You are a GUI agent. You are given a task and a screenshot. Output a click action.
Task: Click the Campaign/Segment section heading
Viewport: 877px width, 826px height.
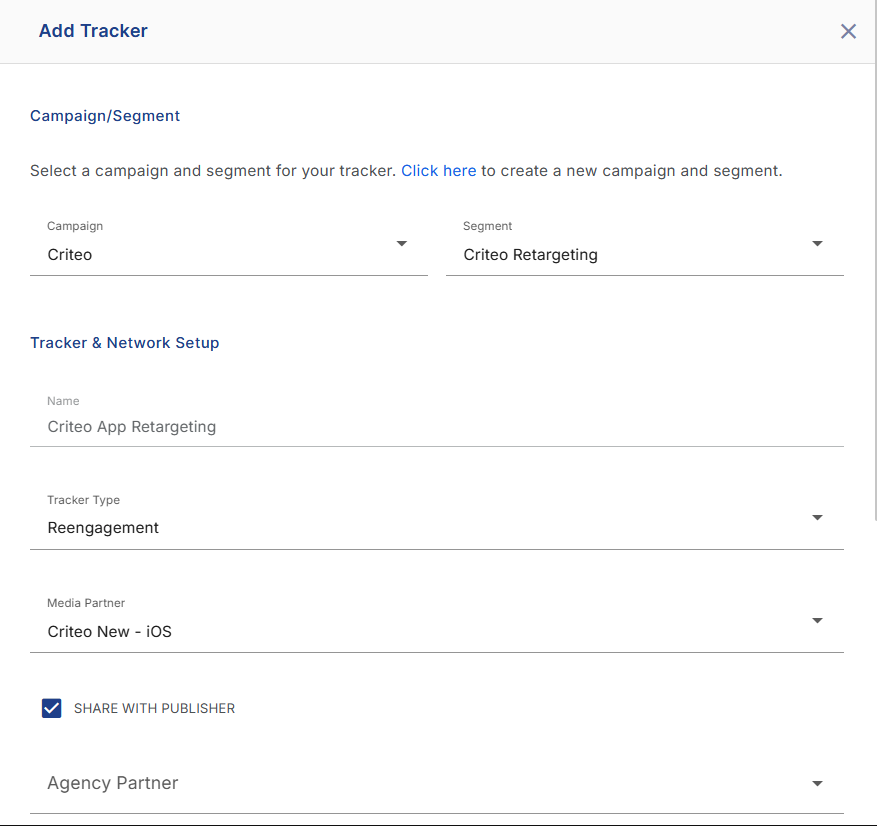point(105,116)
